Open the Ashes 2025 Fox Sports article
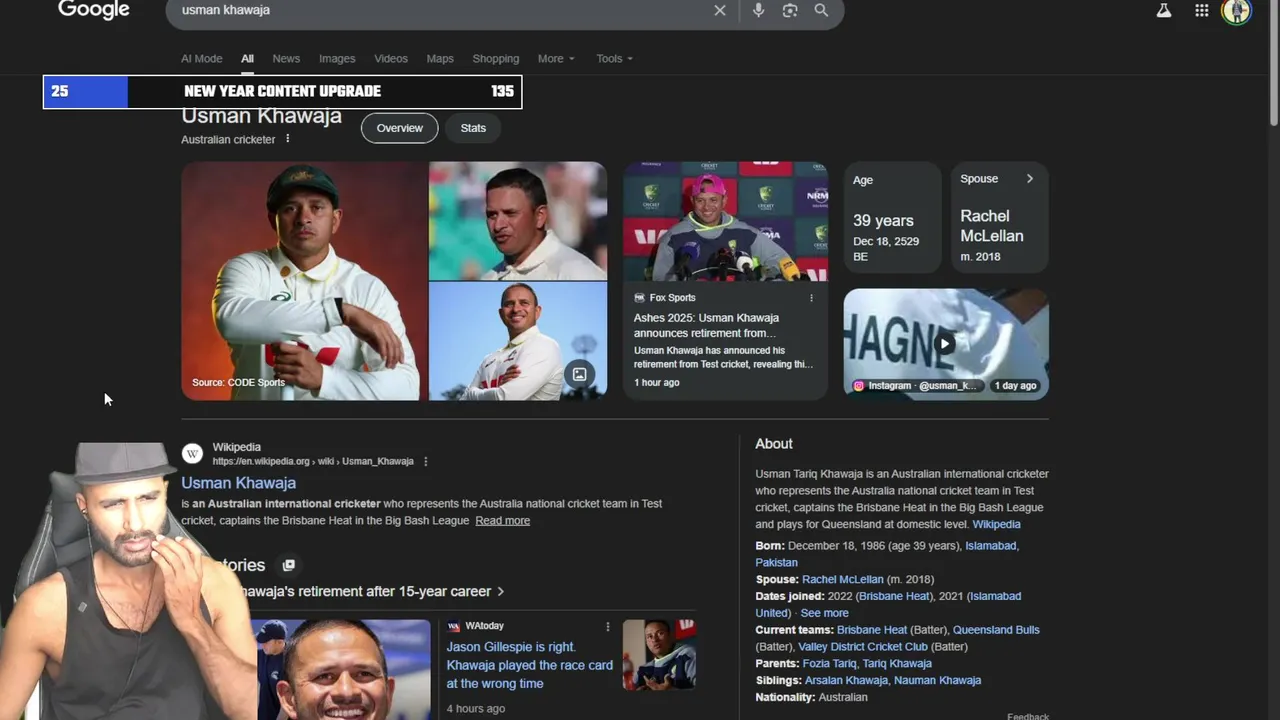The height and width of the screenshot is (720, 1280). point(706,326)
